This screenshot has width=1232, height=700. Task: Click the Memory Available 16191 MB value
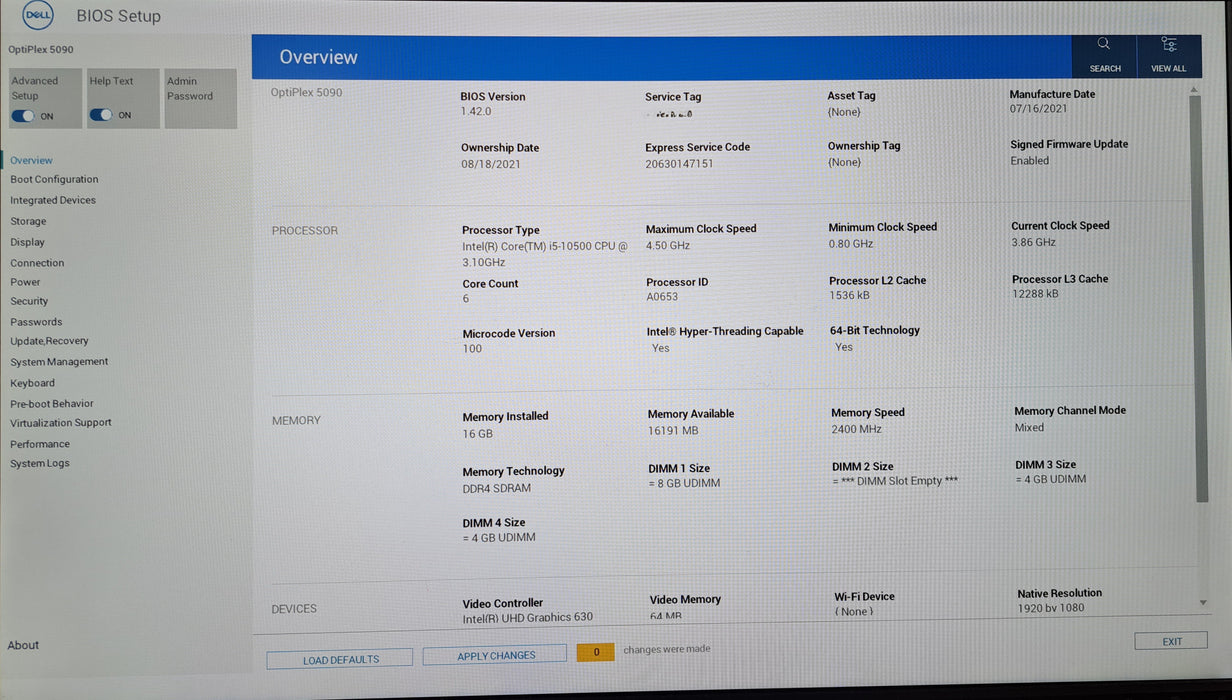point(673,431)
